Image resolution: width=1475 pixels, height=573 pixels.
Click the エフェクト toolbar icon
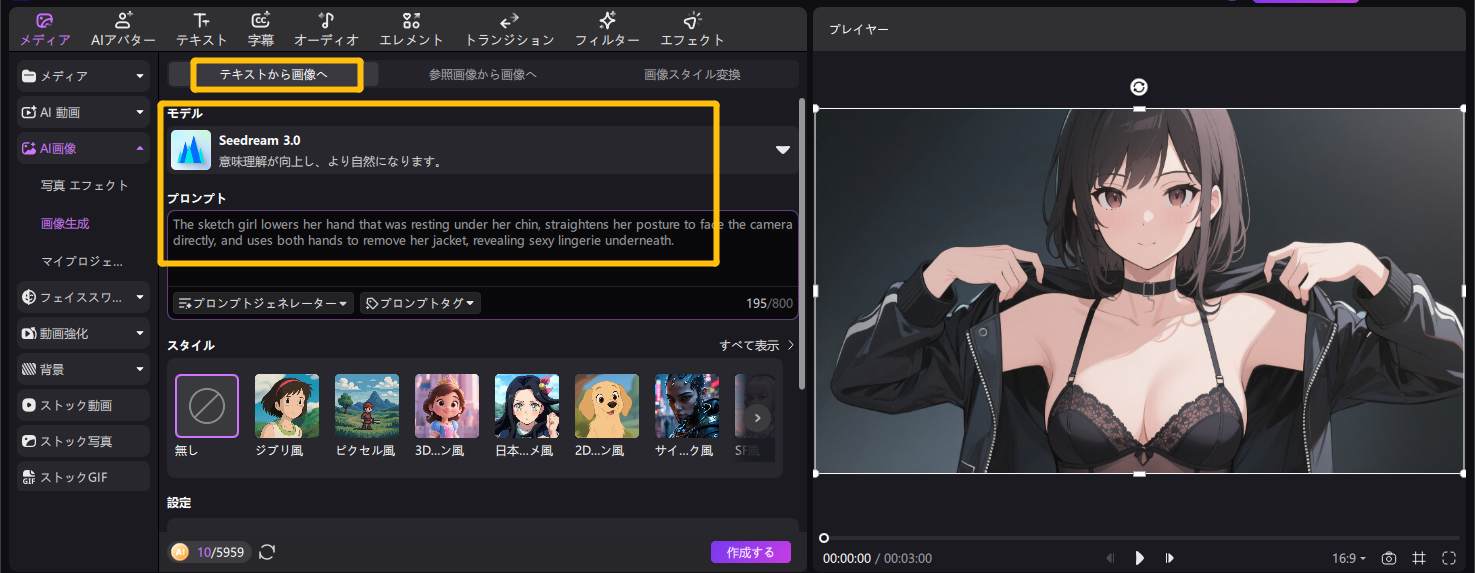[692, 29]
